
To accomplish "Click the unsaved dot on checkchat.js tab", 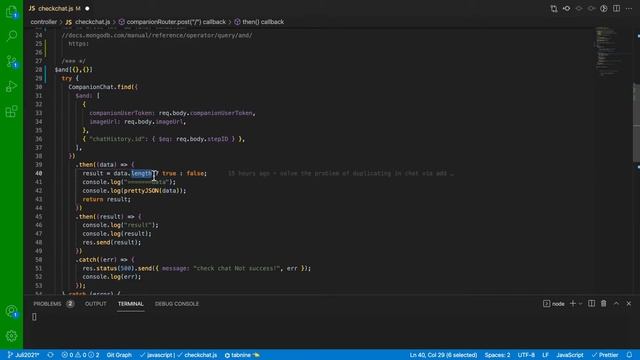I will (x=87, y=9).
